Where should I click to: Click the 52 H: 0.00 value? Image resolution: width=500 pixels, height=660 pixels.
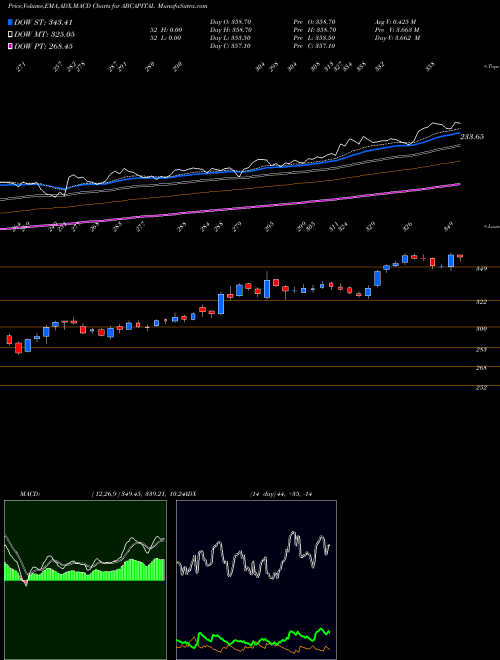166,30
